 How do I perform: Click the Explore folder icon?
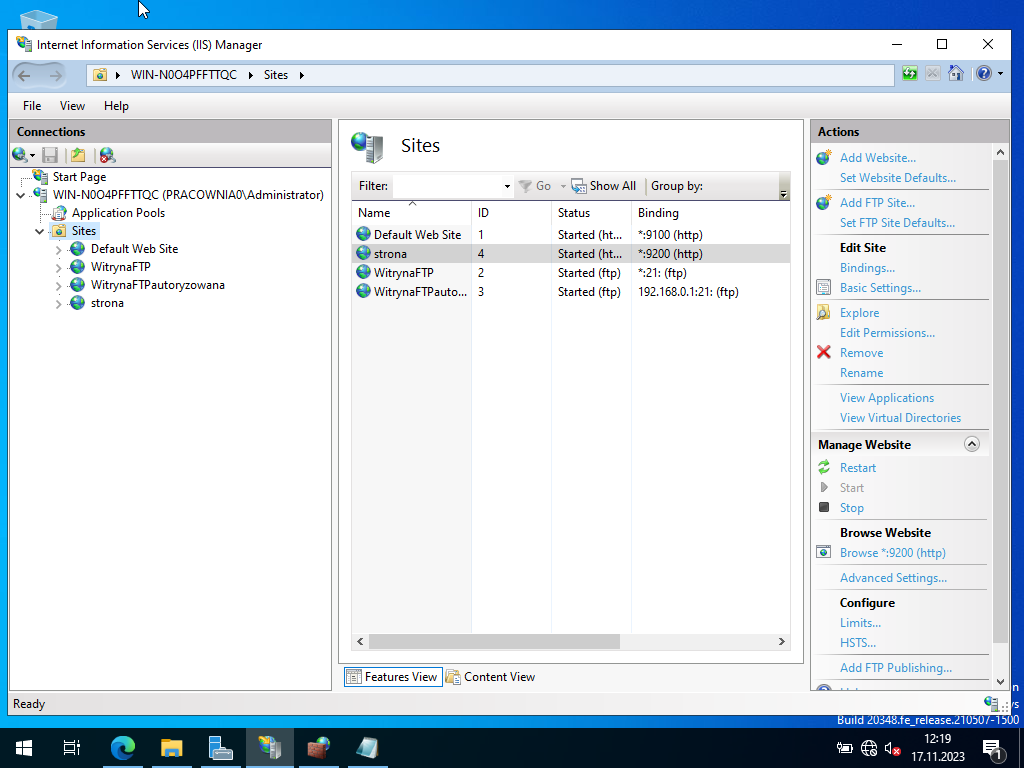click(x=824, y=313)
